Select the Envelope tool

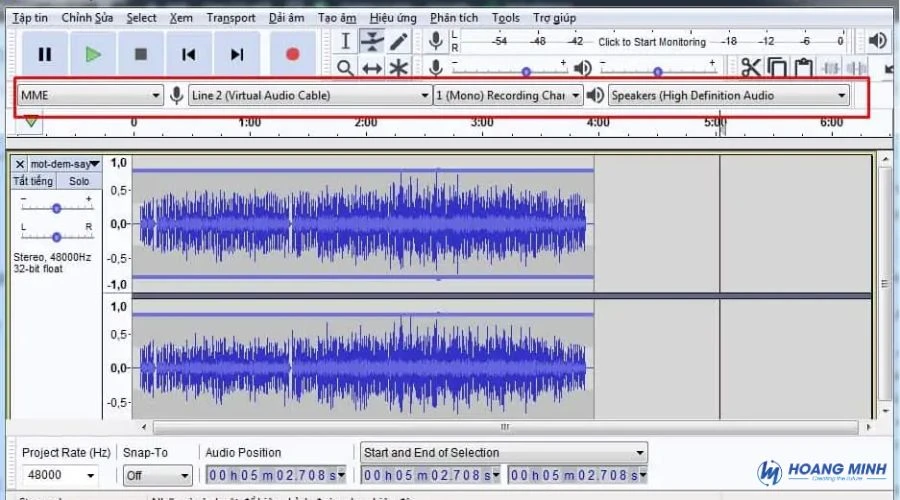pyautogui.click(x=372, y=41)
